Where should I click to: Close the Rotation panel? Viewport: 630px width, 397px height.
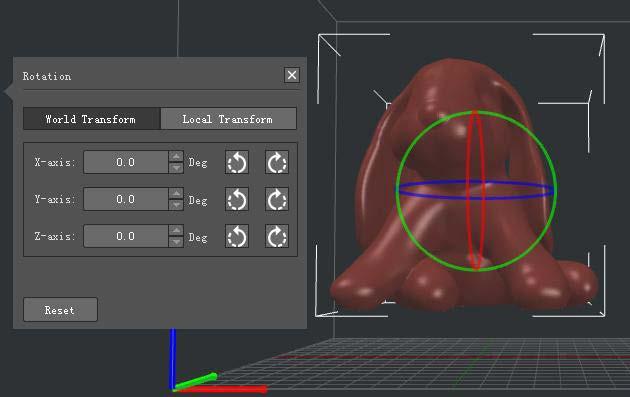coord(292,75)
